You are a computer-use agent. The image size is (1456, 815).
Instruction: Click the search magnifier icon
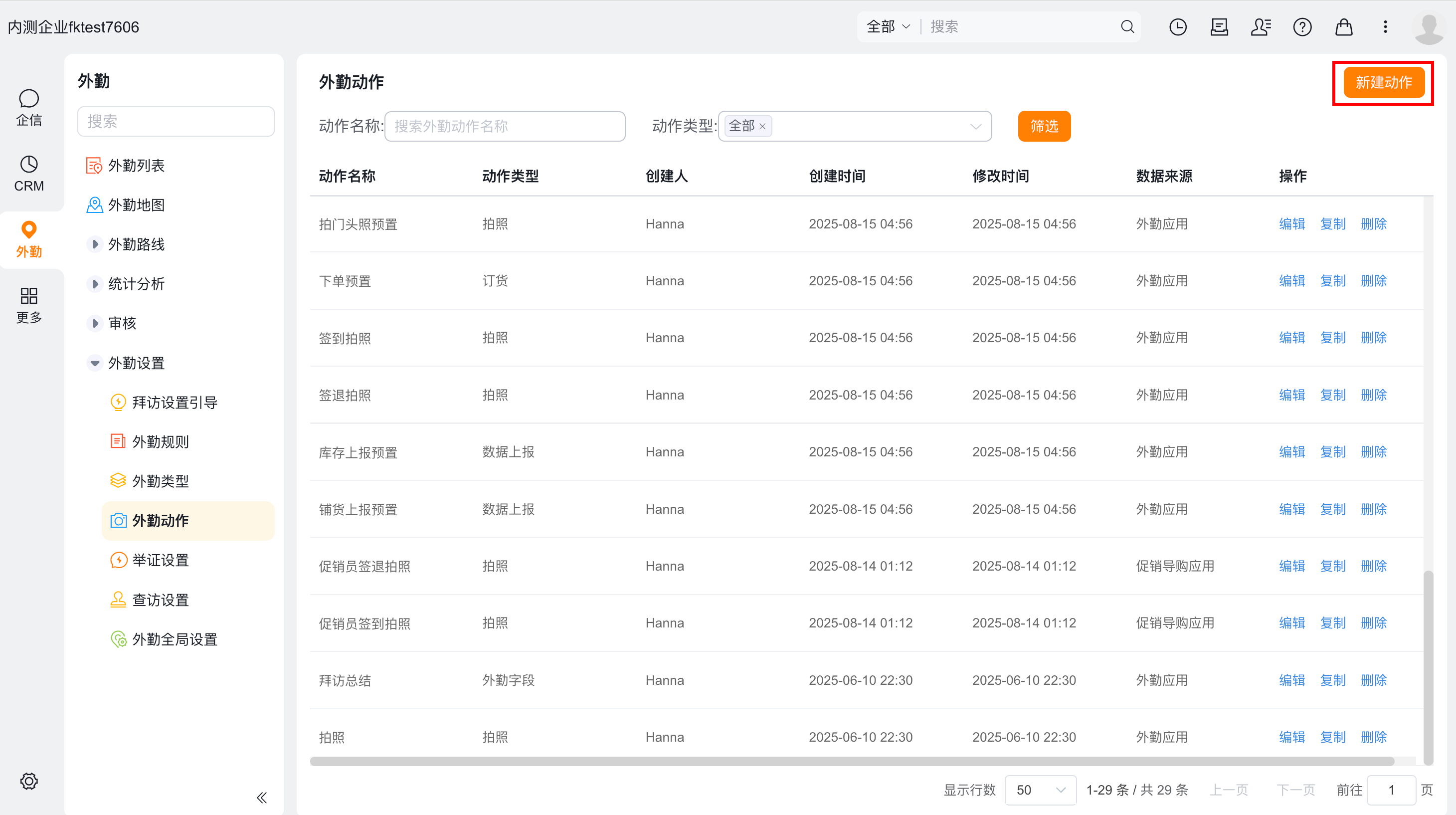click(x=1127, y=26)
